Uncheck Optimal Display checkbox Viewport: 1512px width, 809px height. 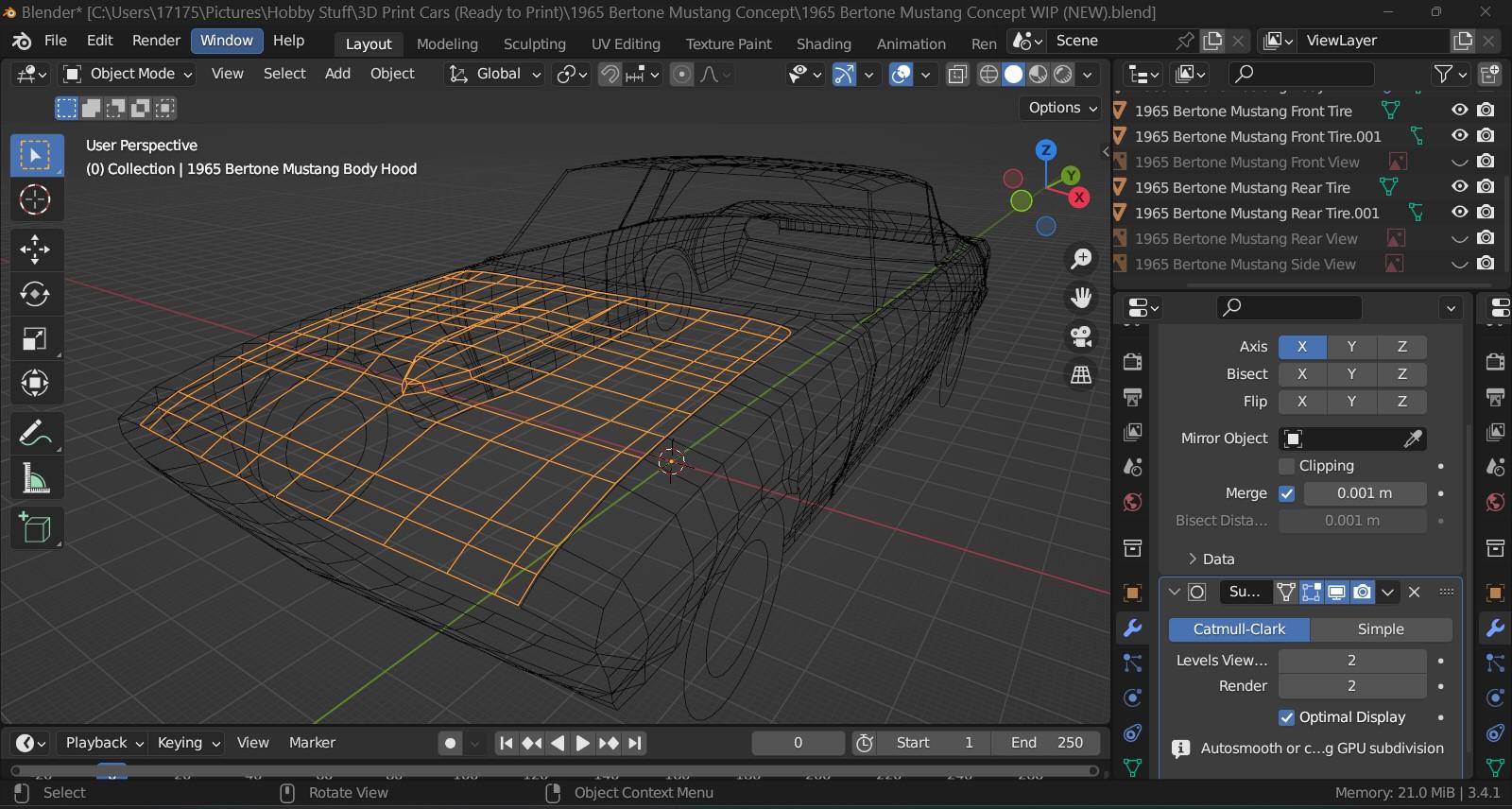(x=1286, y=717)
